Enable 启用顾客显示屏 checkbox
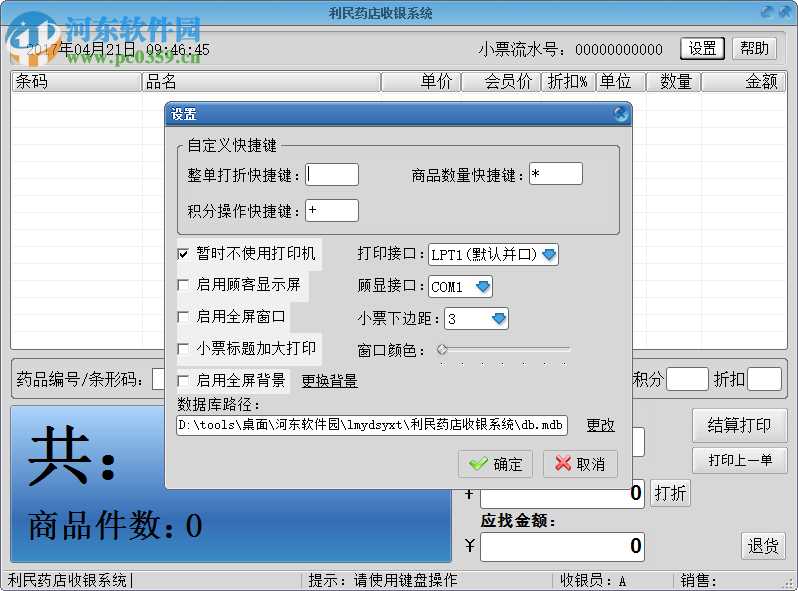Screen dimensions: 798x591 pyautogui.click(x=183, y=285)
